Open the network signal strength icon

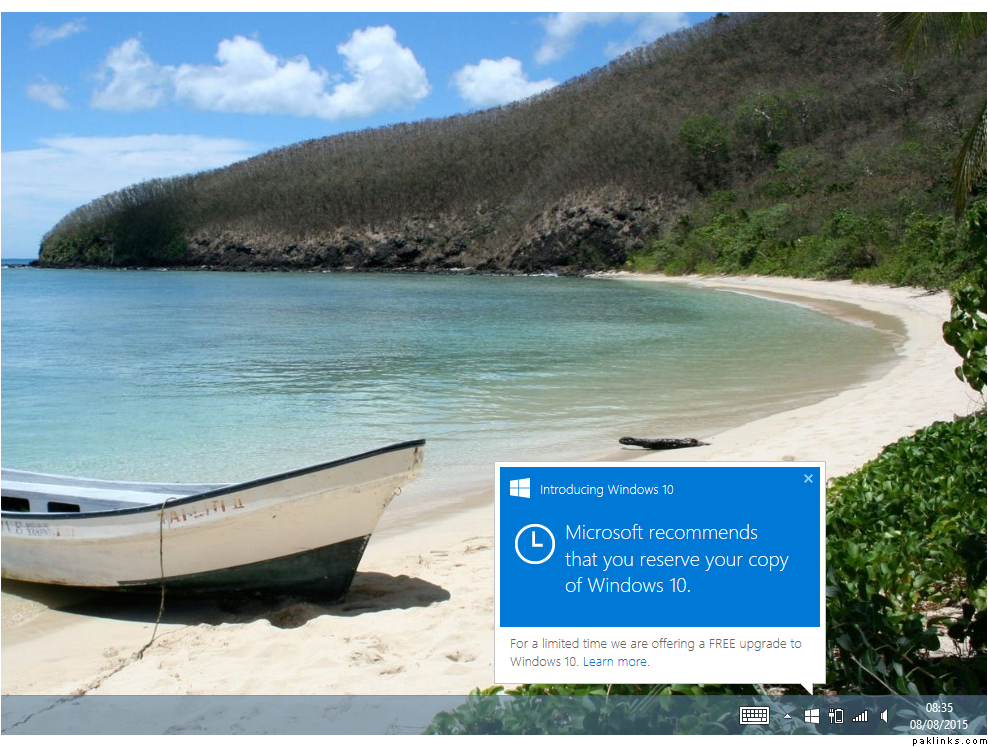[x=859, y=716]
